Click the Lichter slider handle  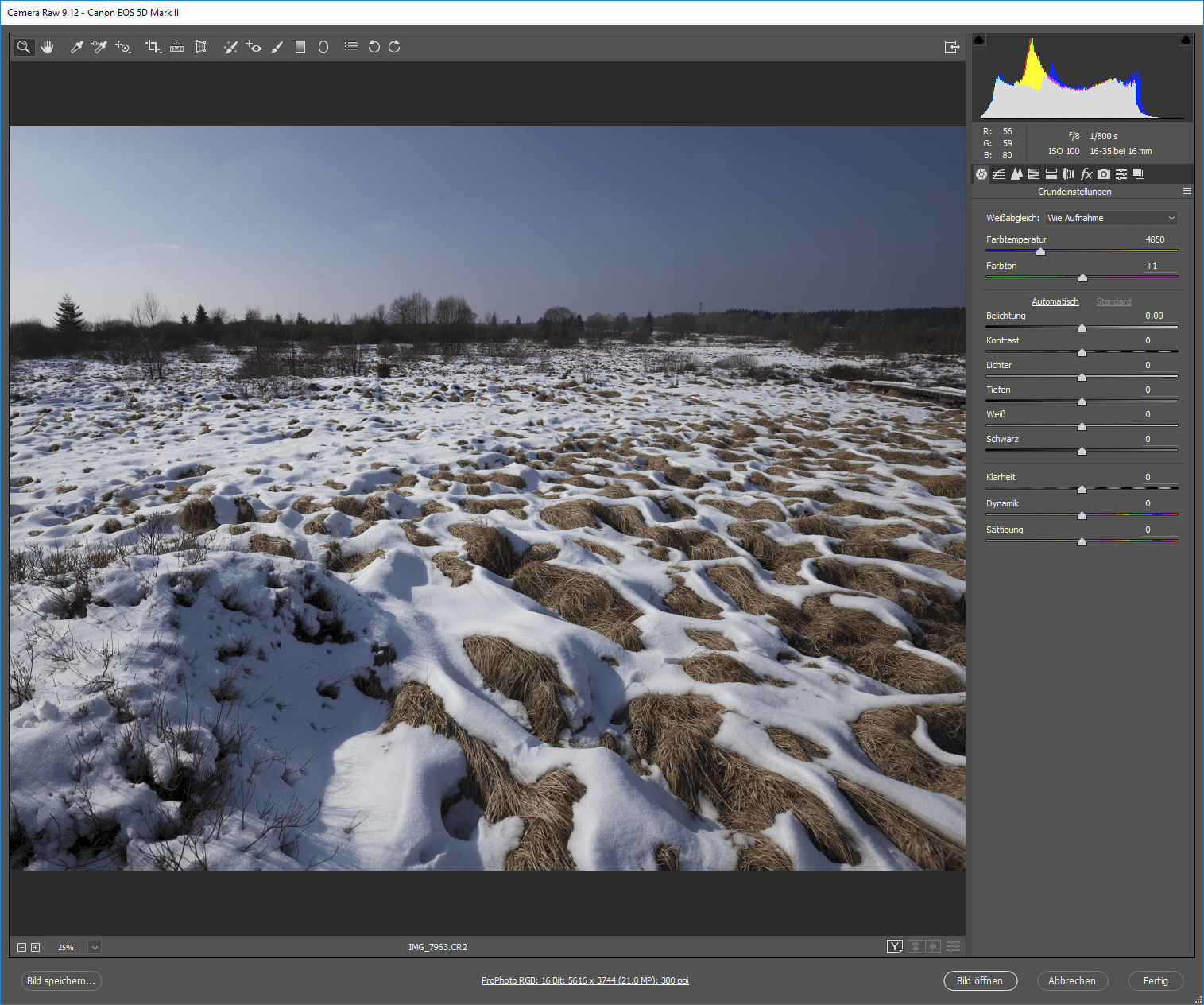1082,377
